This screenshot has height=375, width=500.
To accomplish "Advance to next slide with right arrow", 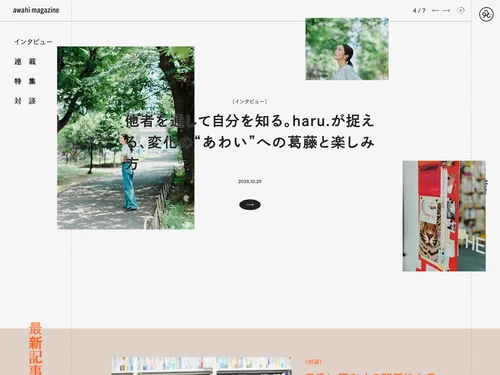I will click(x=446, y=11).
